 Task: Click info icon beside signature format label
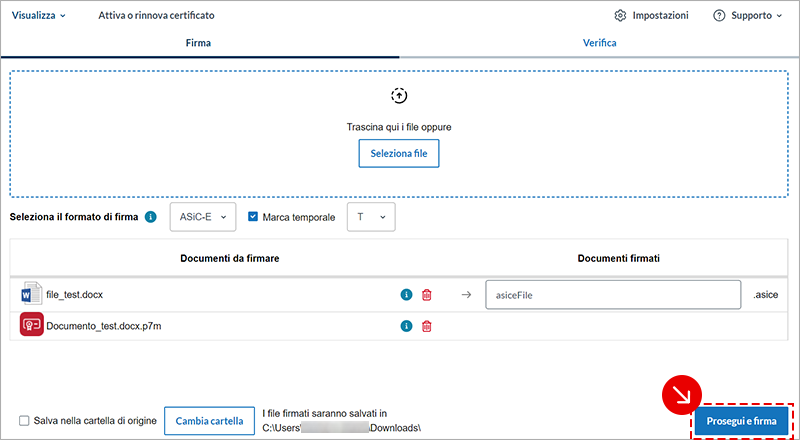click(x=150, y=217)
